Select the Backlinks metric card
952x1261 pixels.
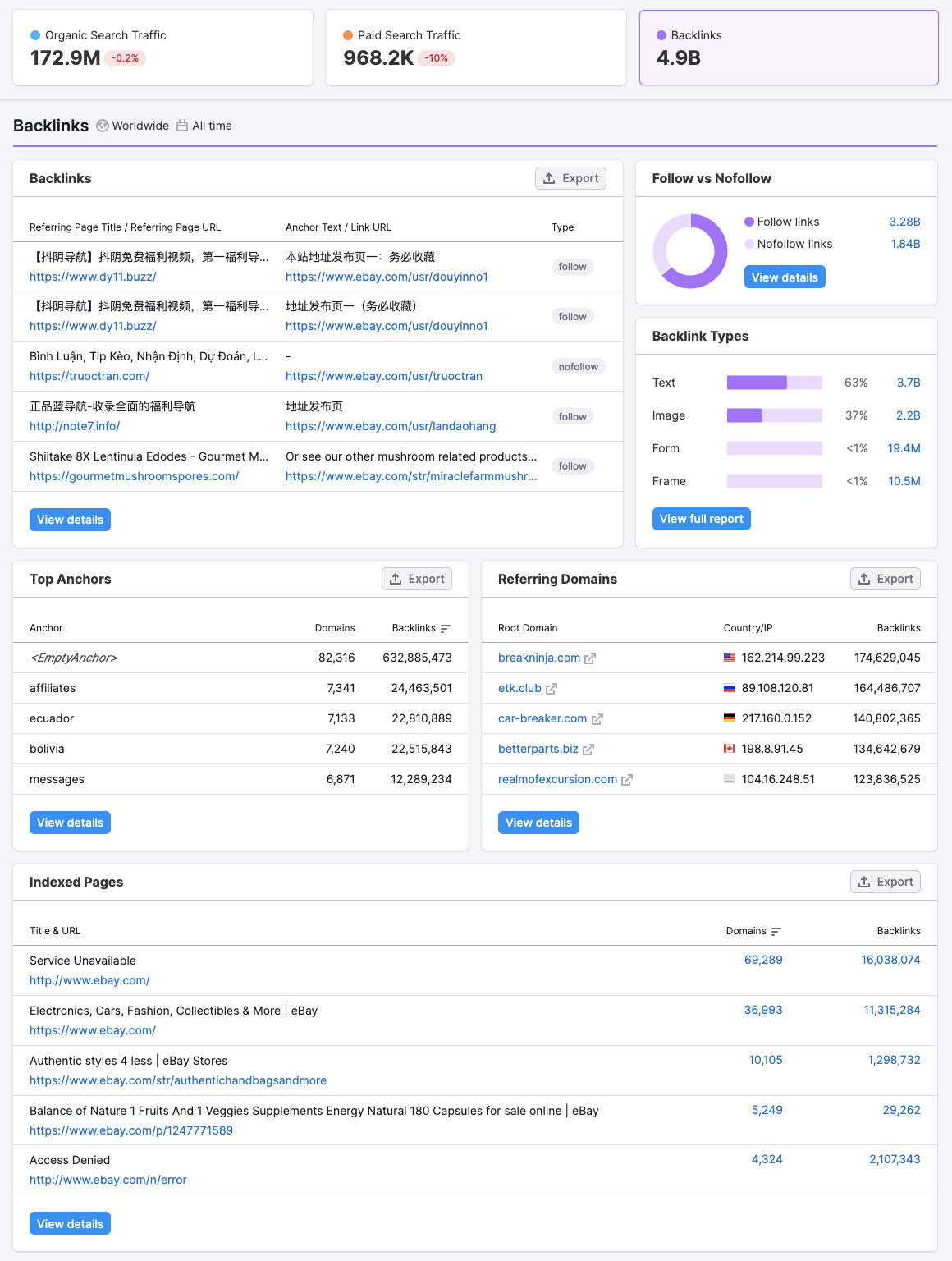click(x=788, y=47)
